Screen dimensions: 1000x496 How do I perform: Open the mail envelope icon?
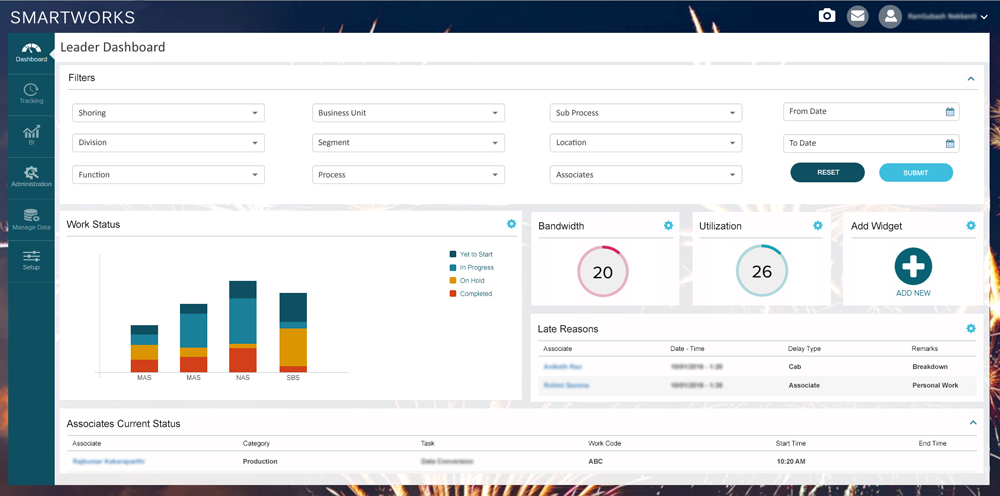(857, 16)
